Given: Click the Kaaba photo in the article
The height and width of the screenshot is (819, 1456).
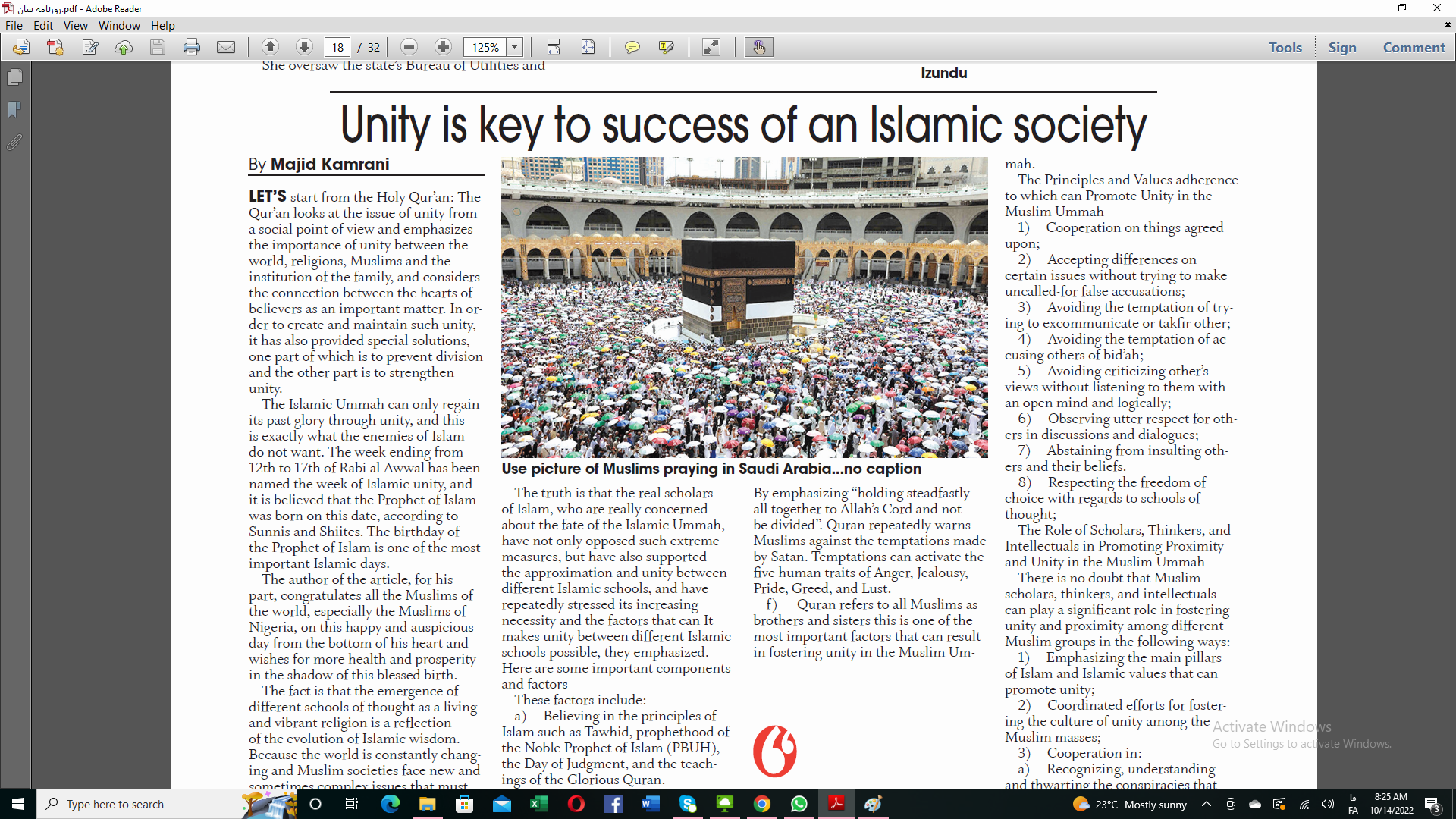Looking at the screenshot, I should pyautogui.click(x=744, y=307).
